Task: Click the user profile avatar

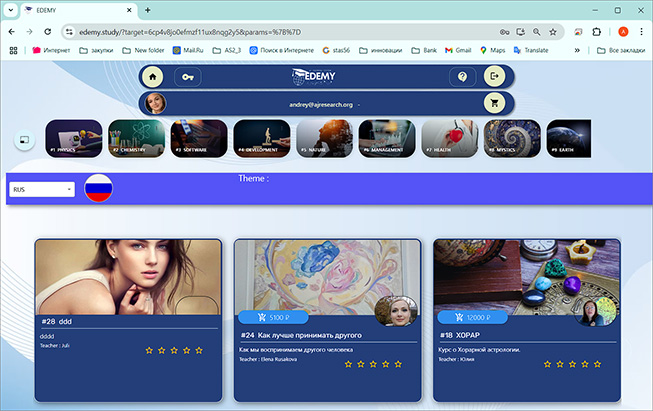Action: tap(156, 103)
